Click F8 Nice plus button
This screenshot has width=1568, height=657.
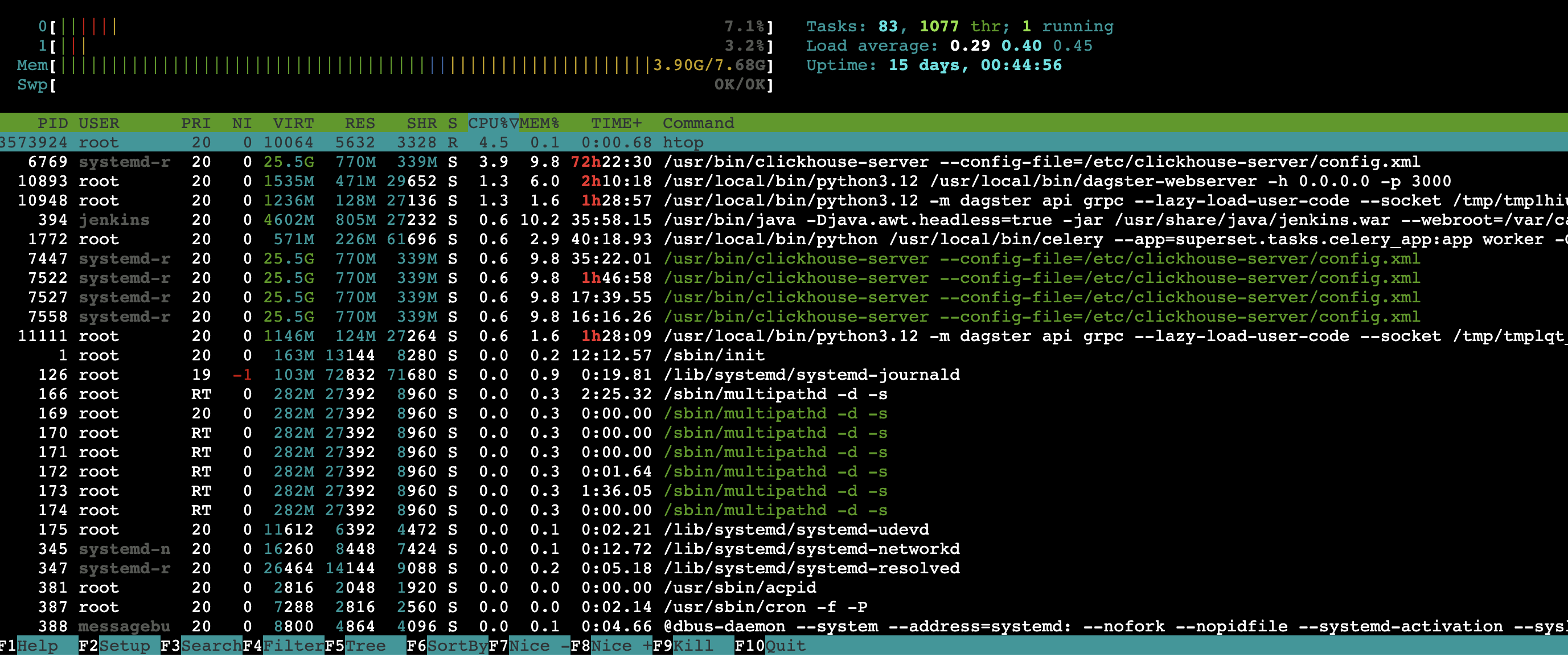pos(621,646)
